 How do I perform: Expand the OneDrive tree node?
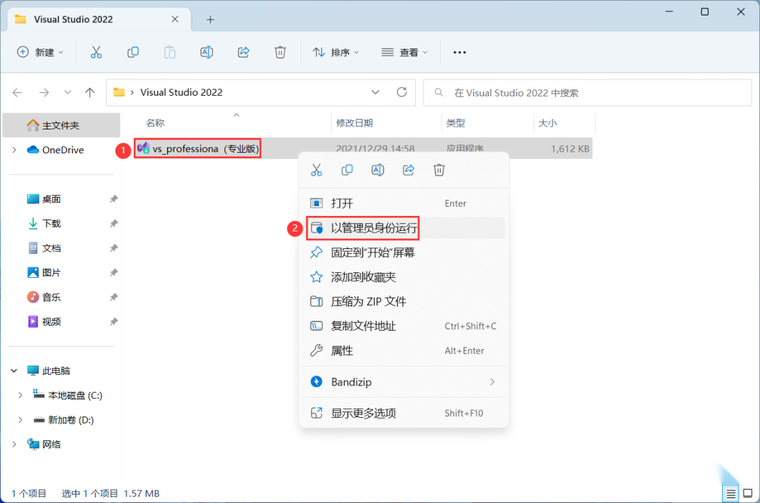(x=14, y=150)
